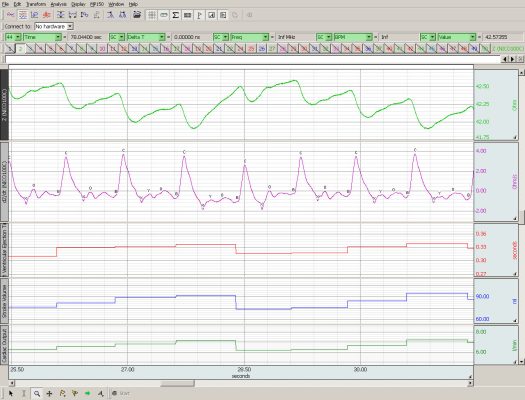525x400 pixels.
Task: Click the horizontal scrollbar left arrow
Action: click(x=12, y=383)
